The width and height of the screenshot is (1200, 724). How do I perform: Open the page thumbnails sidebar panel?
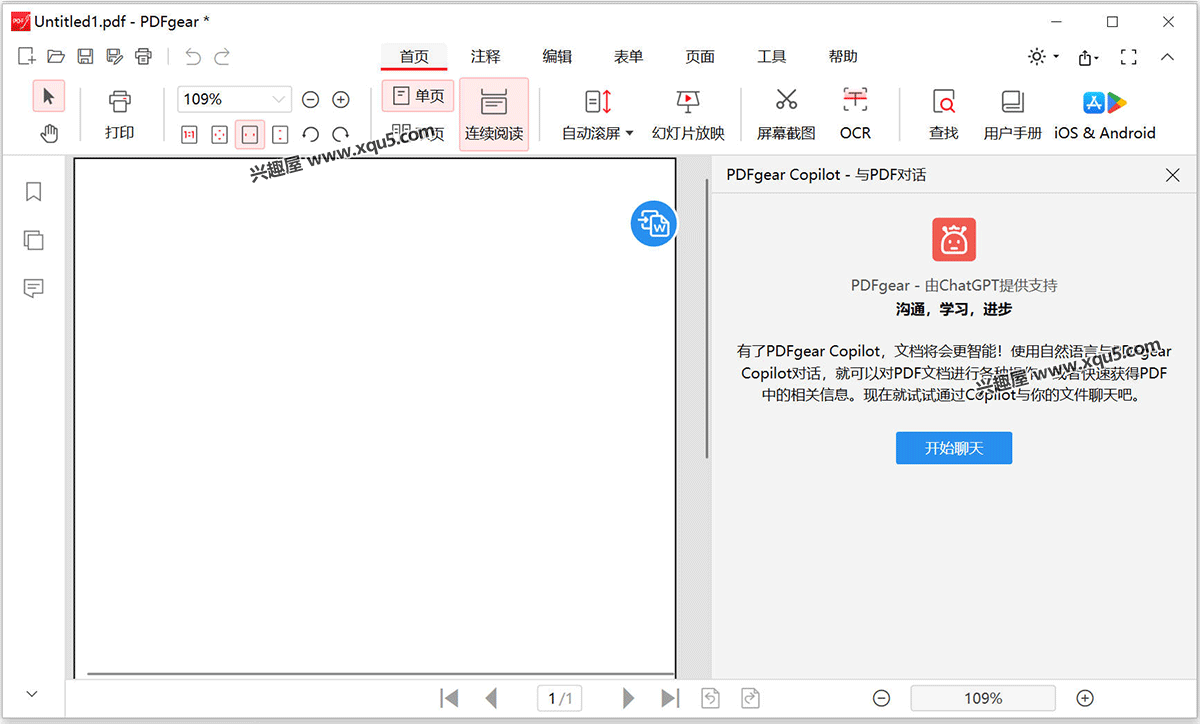(x=33, y=240)
